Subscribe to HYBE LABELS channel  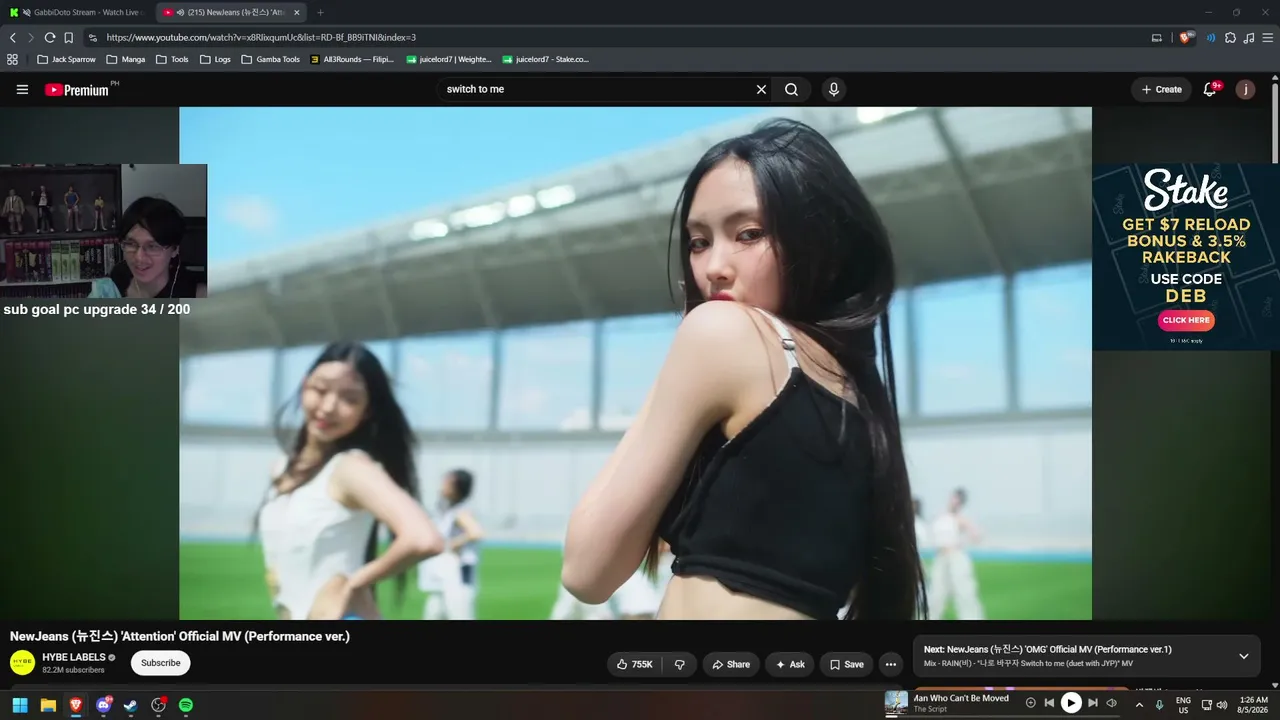160,663
